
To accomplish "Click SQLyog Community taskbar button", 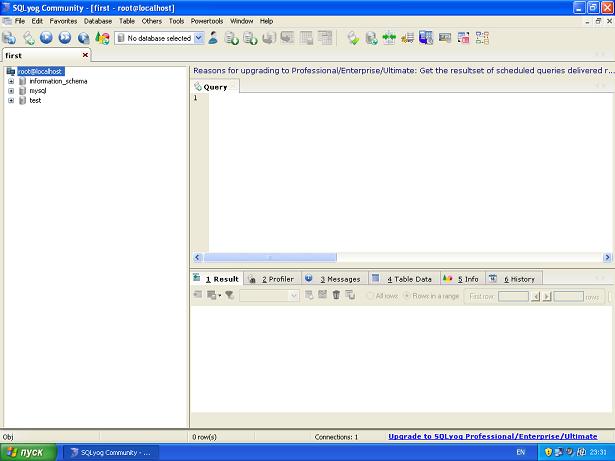I will coord(111,452).
